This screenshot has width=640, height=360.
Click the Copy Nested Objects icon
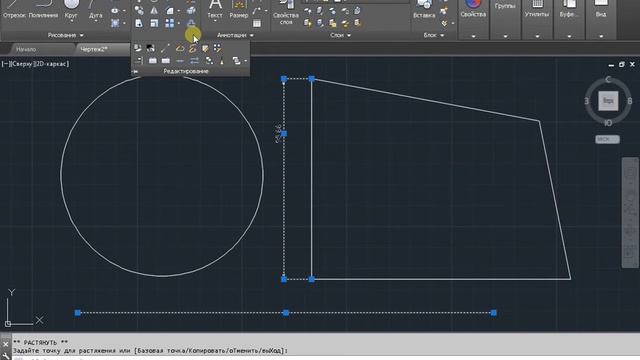pos(209,60)
